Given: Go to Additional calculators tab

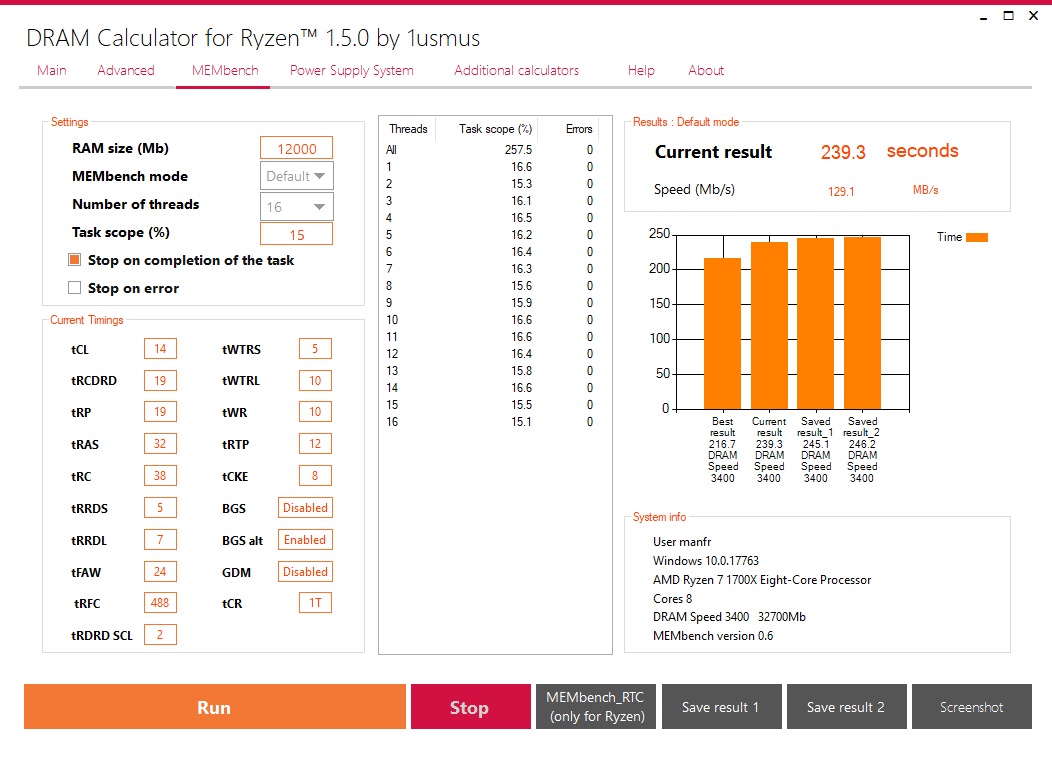Looking at the screenshot, I should [516, 70].
